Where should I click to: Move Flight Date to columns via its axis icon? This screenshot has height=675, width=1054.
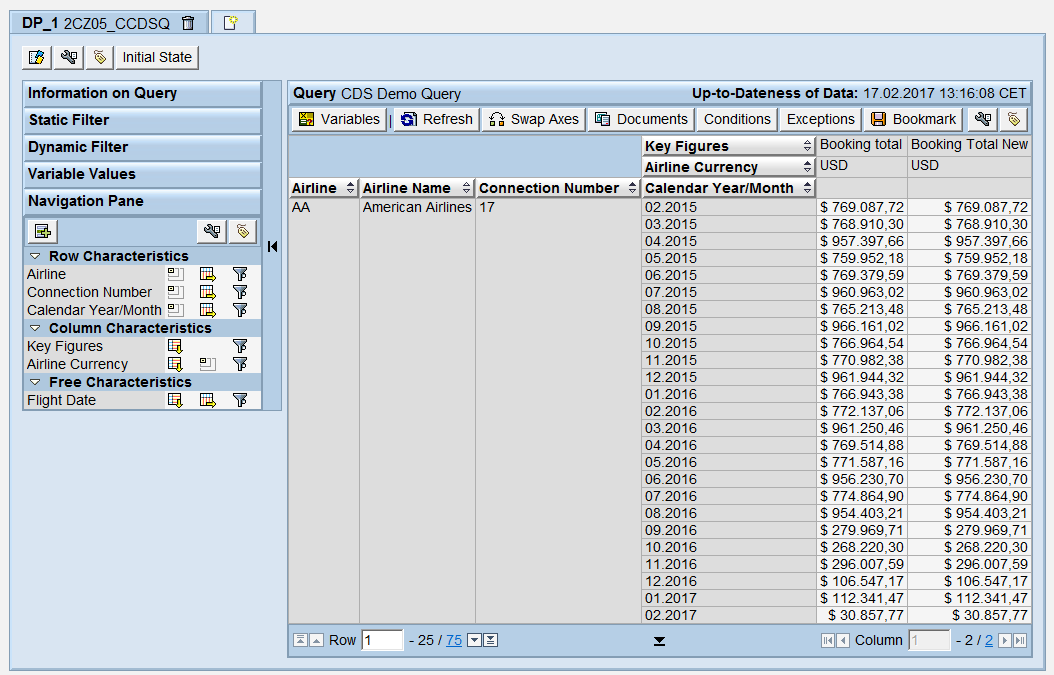click(x=206, y=399)
